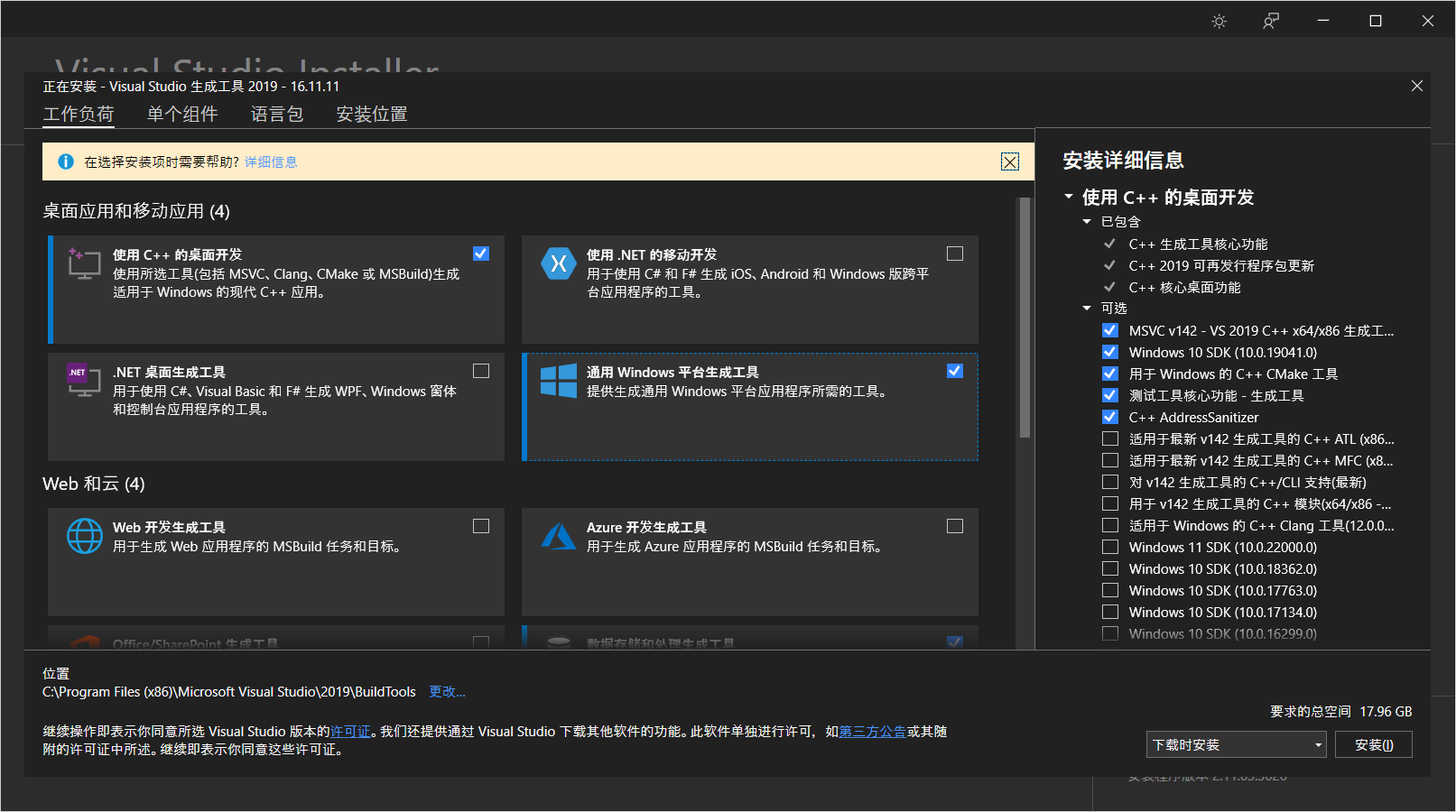Click the Universal Windows Platform logo icon
Screen dimensions: 1456x812
558,381
